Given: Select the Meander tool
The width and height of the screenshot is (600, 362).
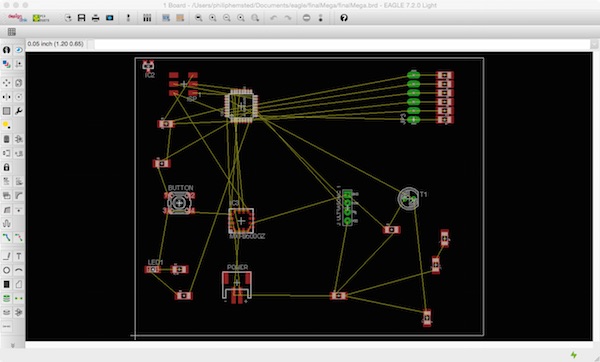Looking at the screenshot, I should [x=7, y=223].
